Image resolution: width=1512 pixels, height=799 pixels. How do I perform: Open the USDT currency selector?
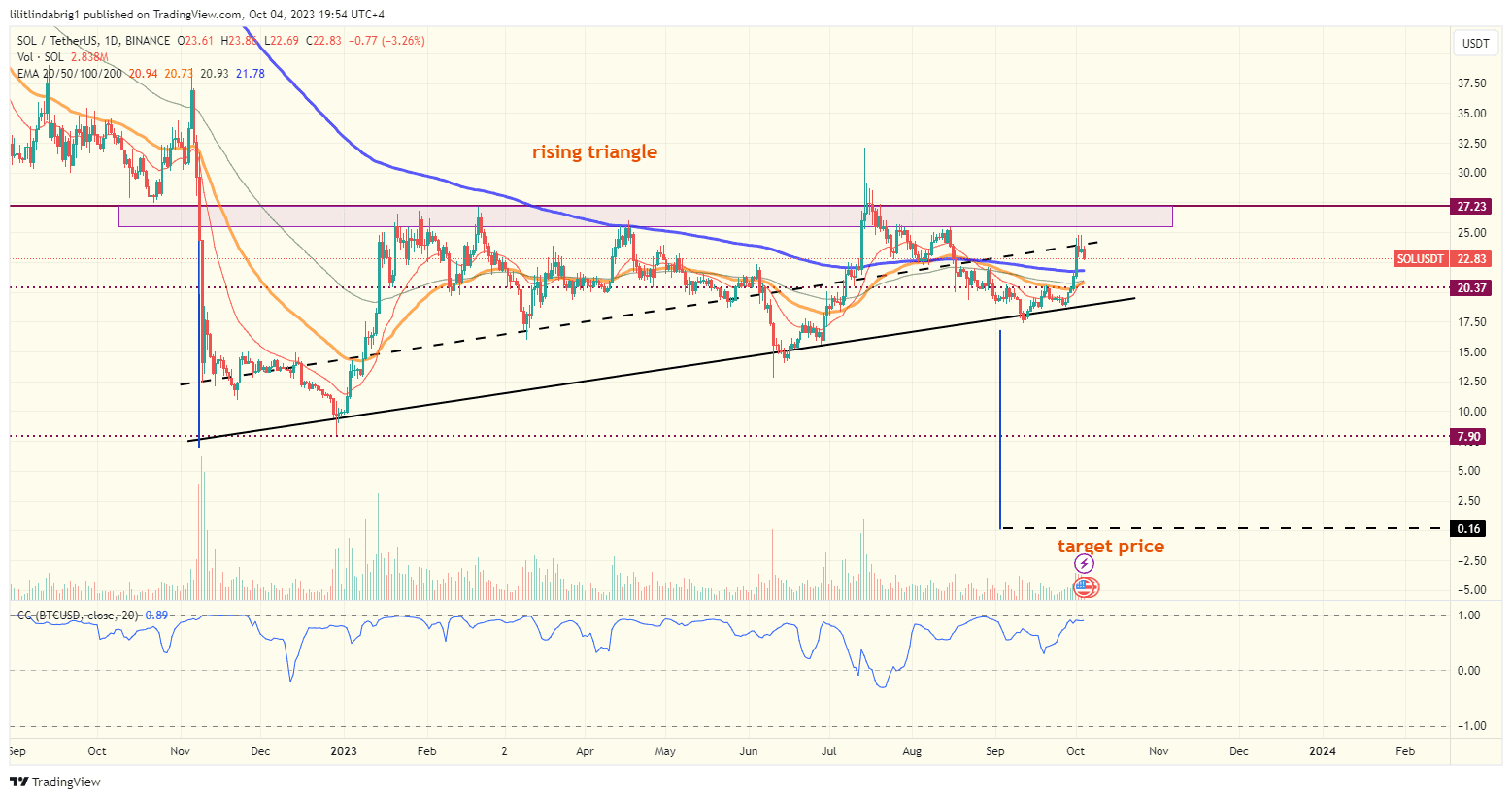pos(1475,43)
